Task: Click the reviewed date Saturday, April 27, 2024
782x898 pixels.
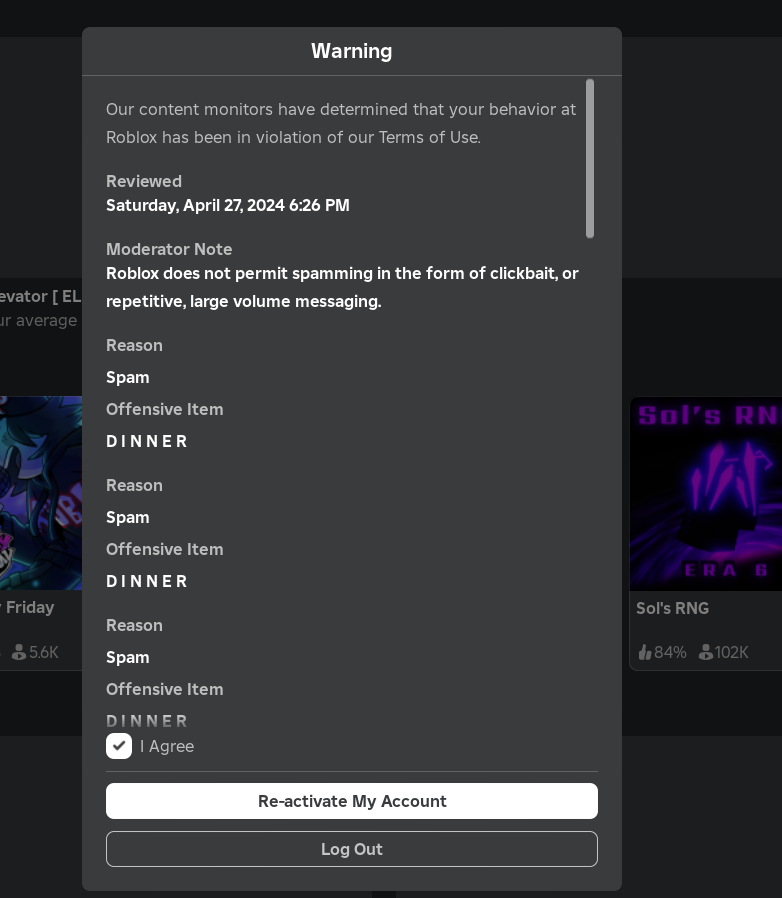Action: click(227, 205)
